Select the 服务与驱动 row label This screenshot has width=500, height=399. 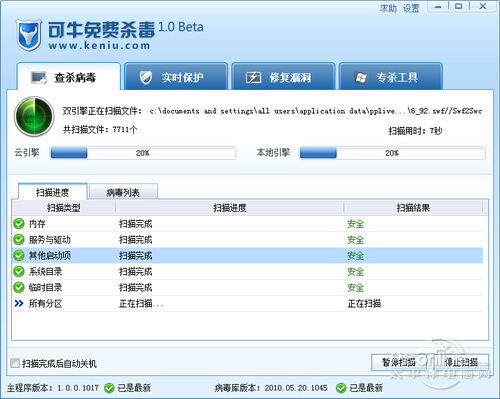pos(50,240)
